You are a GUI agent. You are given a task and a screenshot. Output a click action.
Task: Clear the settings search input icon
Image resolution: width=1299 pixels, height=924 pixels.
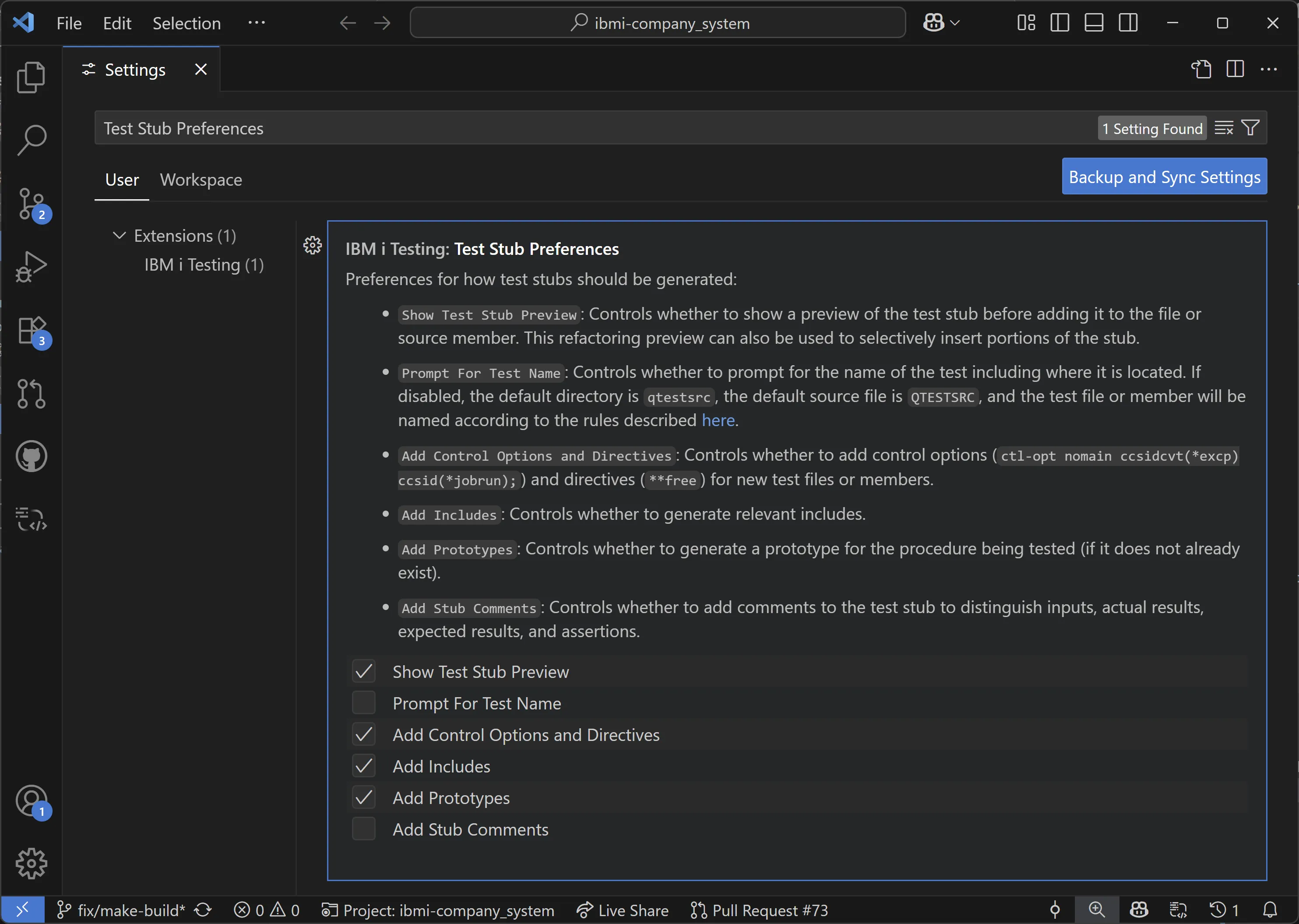pos(1224,128)
